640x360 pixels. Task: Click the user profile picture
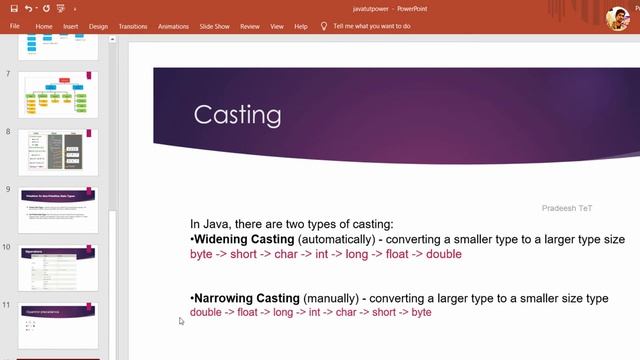618,18
